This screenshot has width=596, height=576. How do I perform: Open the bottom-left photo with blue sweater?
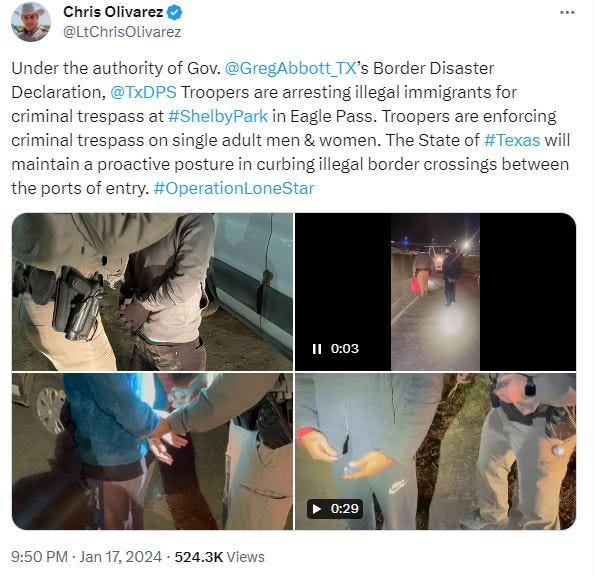tap(152, 451)
